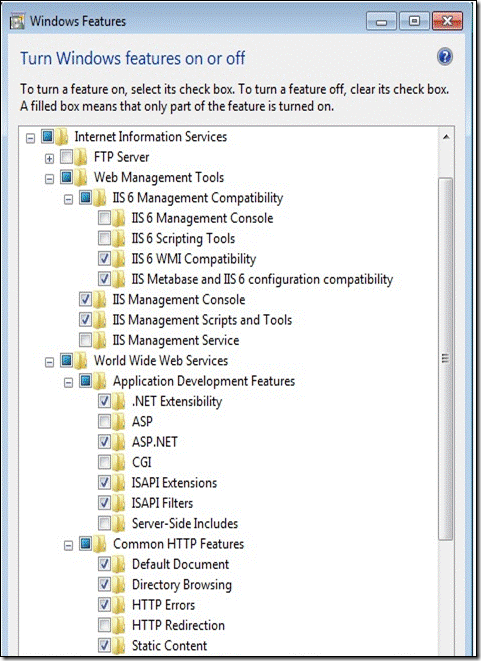
Task: Enable the HTTP Redirection checkbox
Action: [105, 625]
